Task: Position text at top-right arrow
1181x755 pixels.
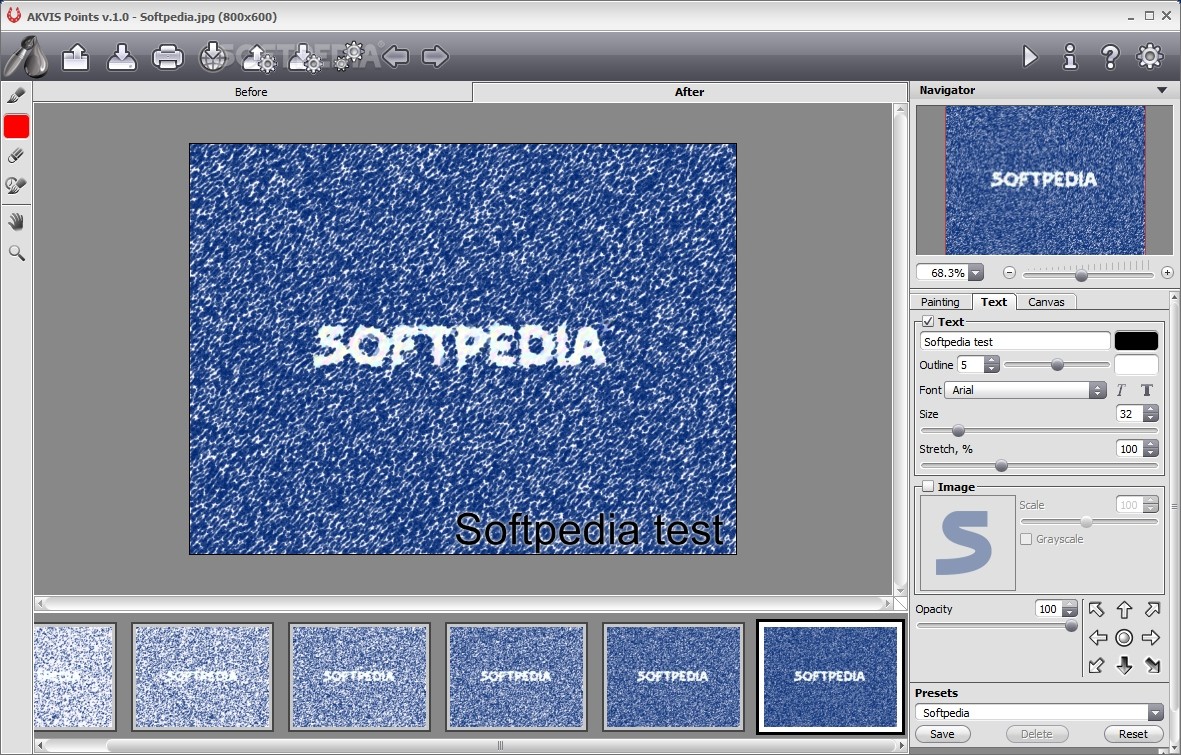Action: (x=1152, y=610)
